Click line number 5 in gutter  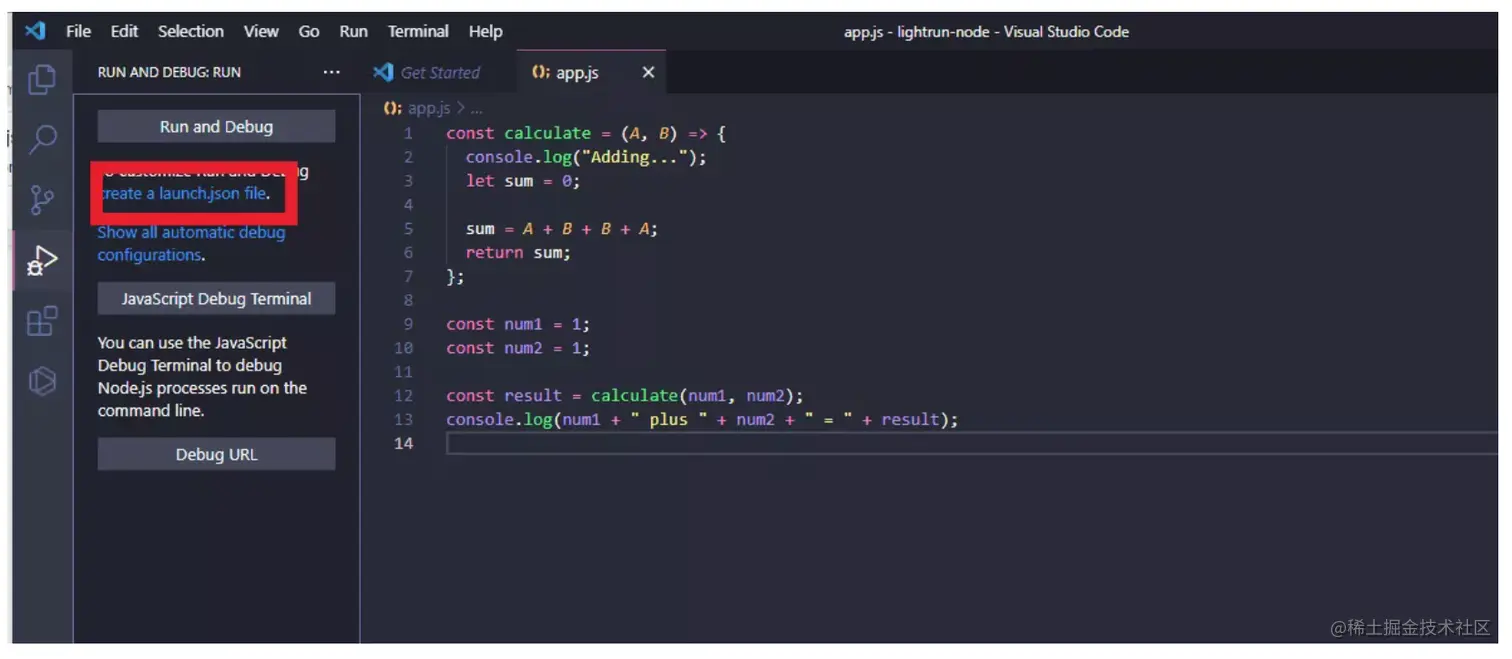[408, 228]
